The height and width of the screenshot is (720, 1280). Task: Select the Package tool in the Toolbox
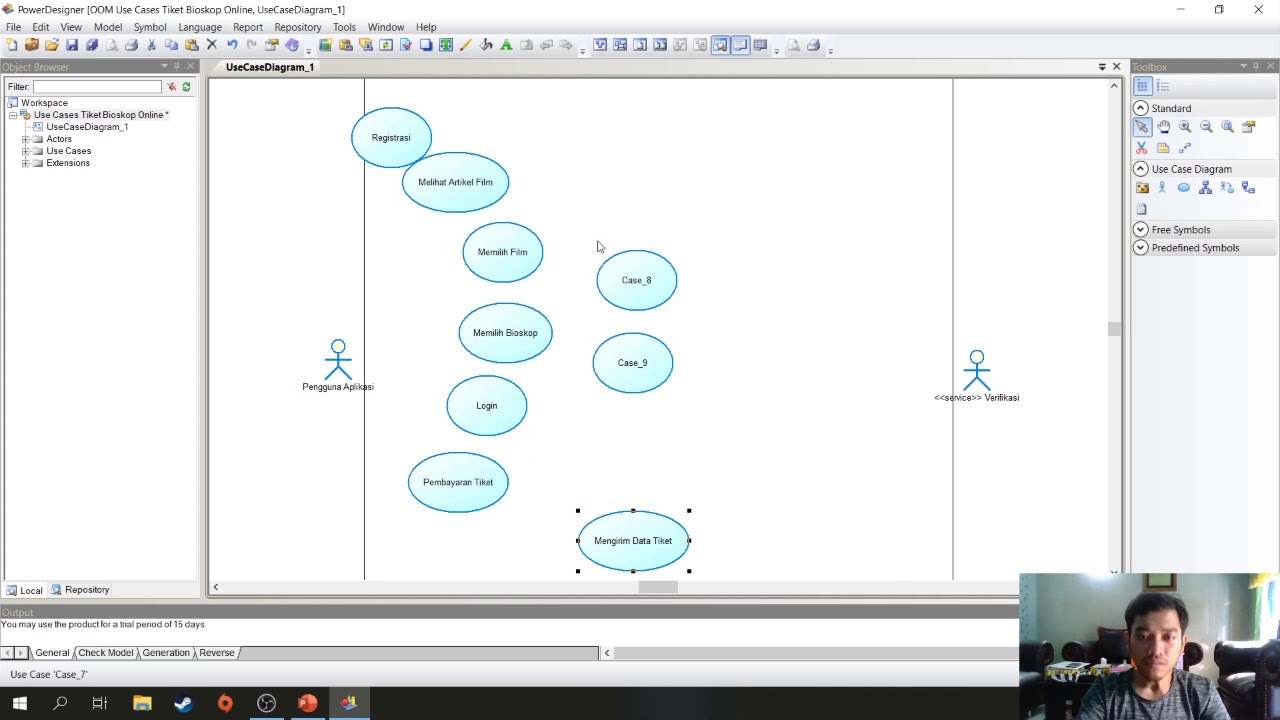(1142, 188)
